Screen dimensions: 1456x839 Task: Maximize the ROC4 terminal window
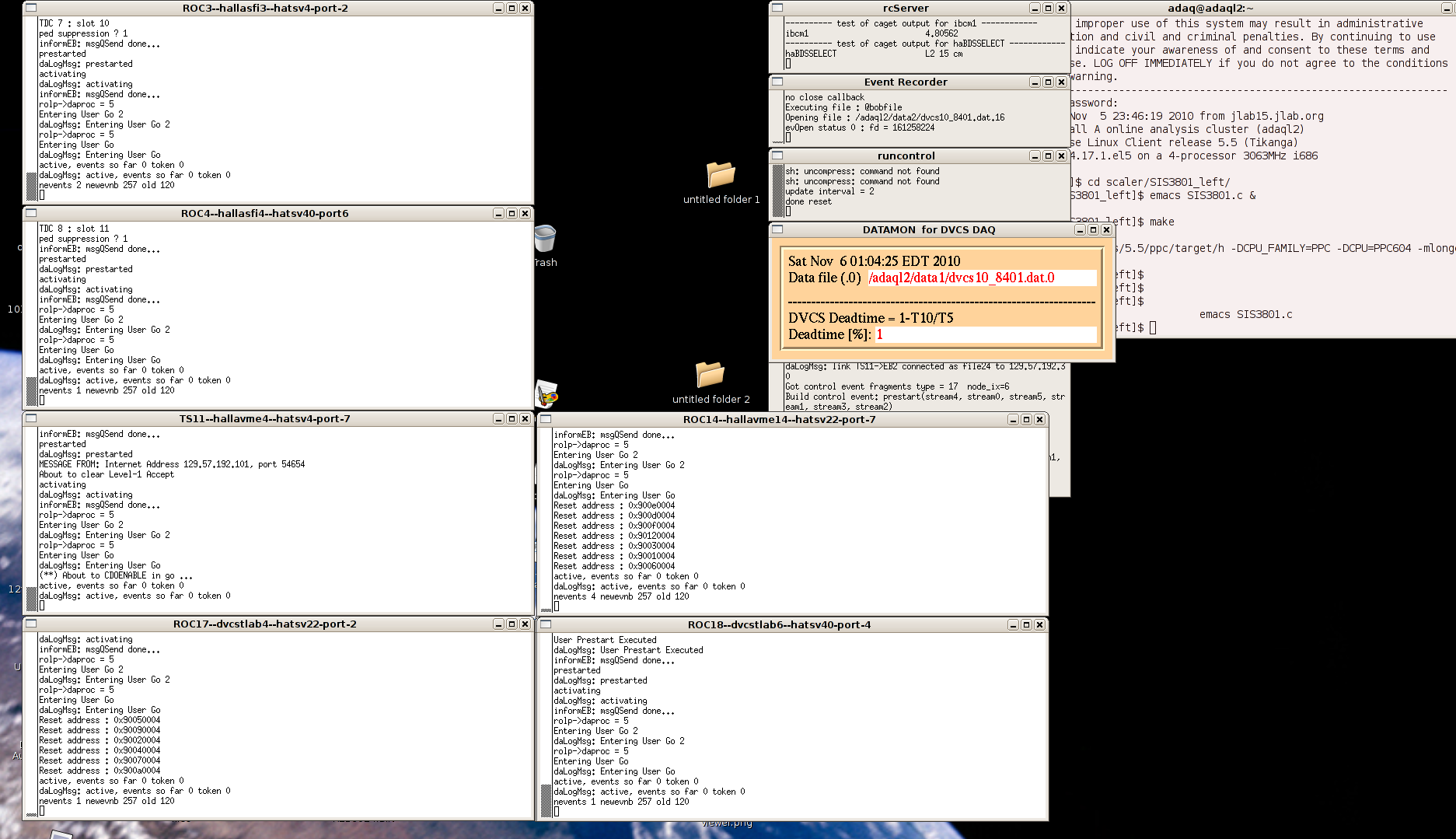(x=512, y=213)
